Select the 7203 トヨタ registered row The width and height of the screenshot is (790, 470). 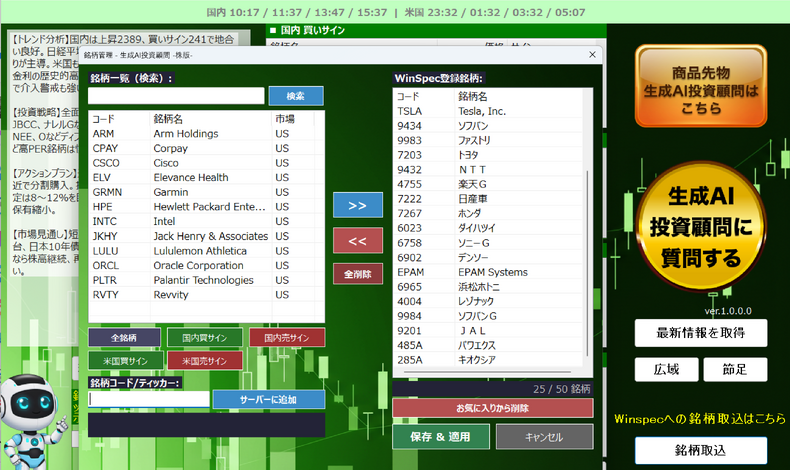pyautogui.click(x=488, y=155)
